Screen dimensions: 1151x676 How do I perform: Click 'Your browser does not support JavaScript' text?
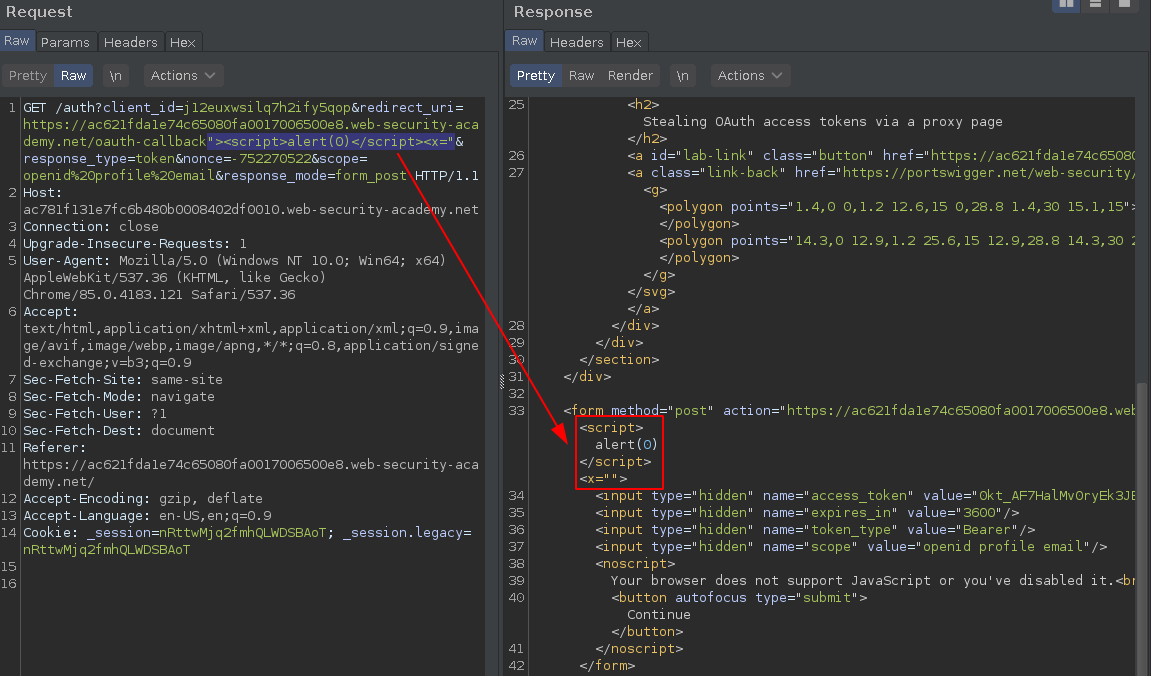(769, 581)
